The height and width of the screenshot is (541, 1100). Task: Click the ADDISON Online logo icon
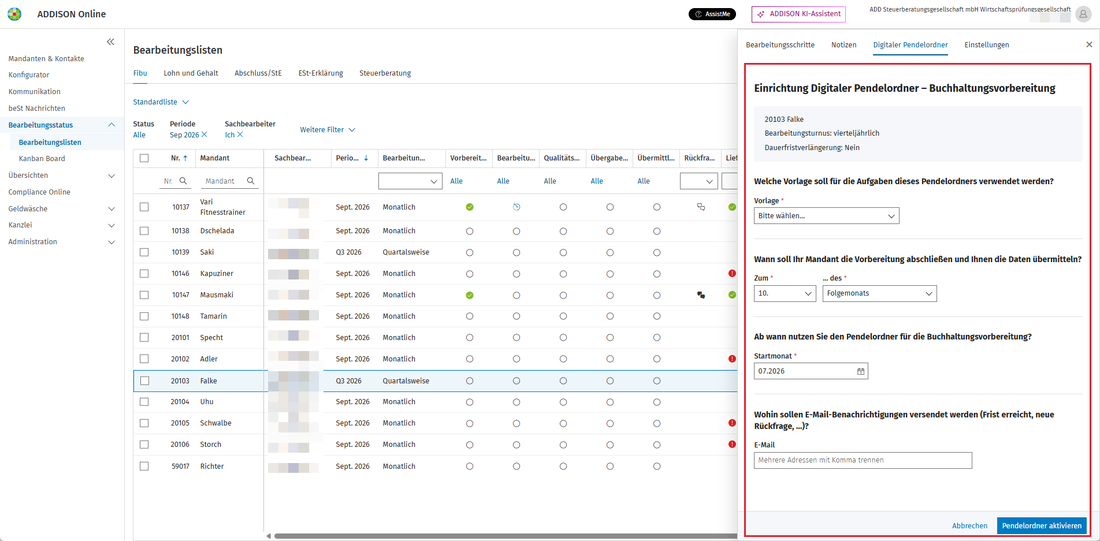point(14,13)
